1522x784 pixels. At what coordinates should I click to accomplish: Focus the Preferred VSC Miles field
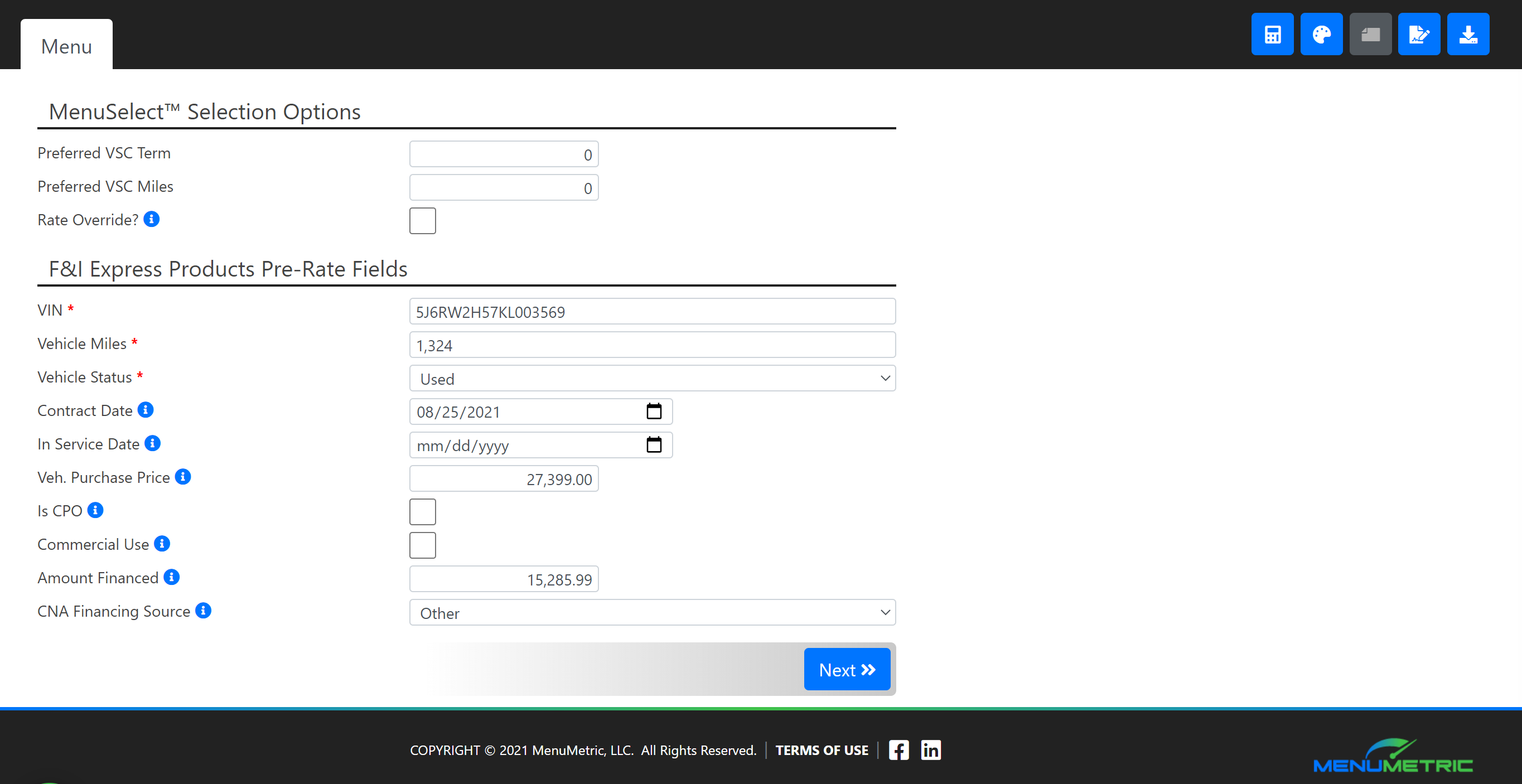click(504, 188)
